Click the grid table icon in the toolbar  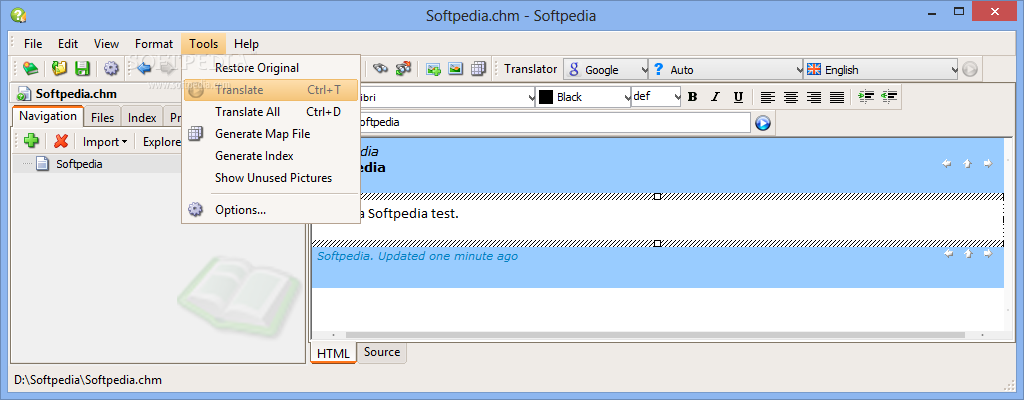[x=479, y=69]
